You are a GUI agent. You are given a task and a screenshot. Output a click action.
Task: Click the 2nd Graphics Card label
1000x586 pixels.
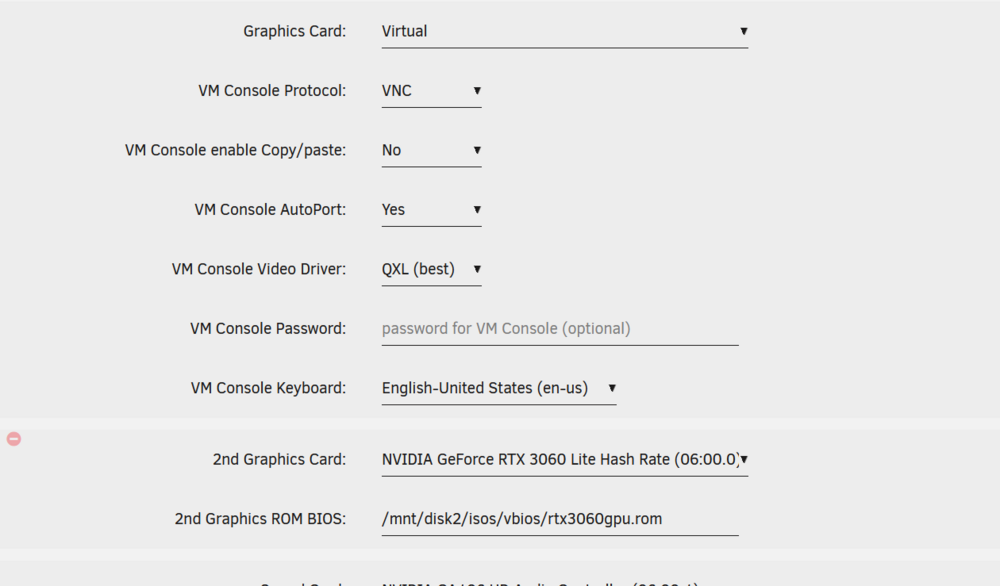pyautogui.click(x=279, y=460)
